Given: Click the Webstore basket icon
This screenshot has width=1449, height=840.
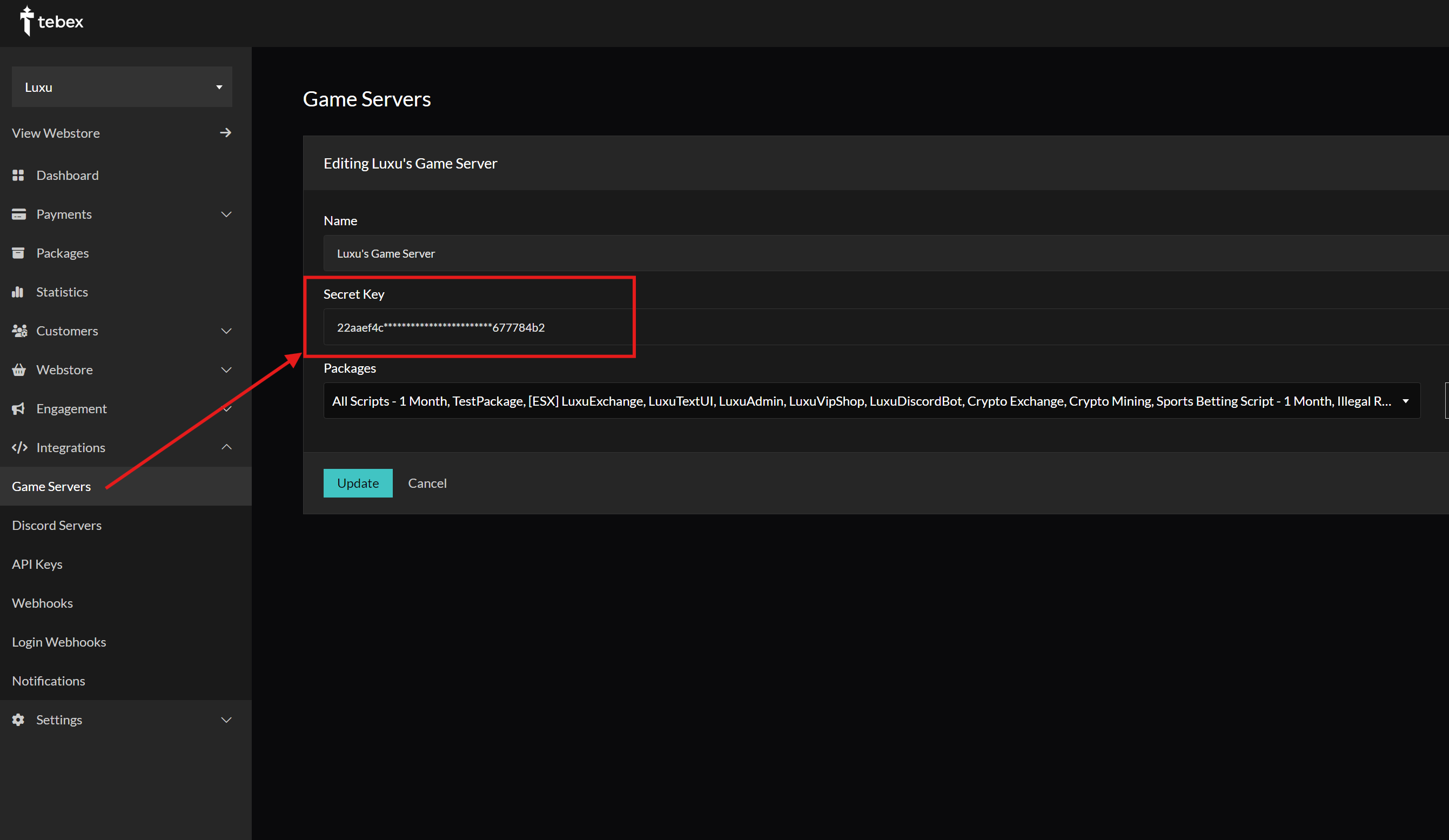Looking at the screenshot, I should pyautogui.click(x=18, y=369).
